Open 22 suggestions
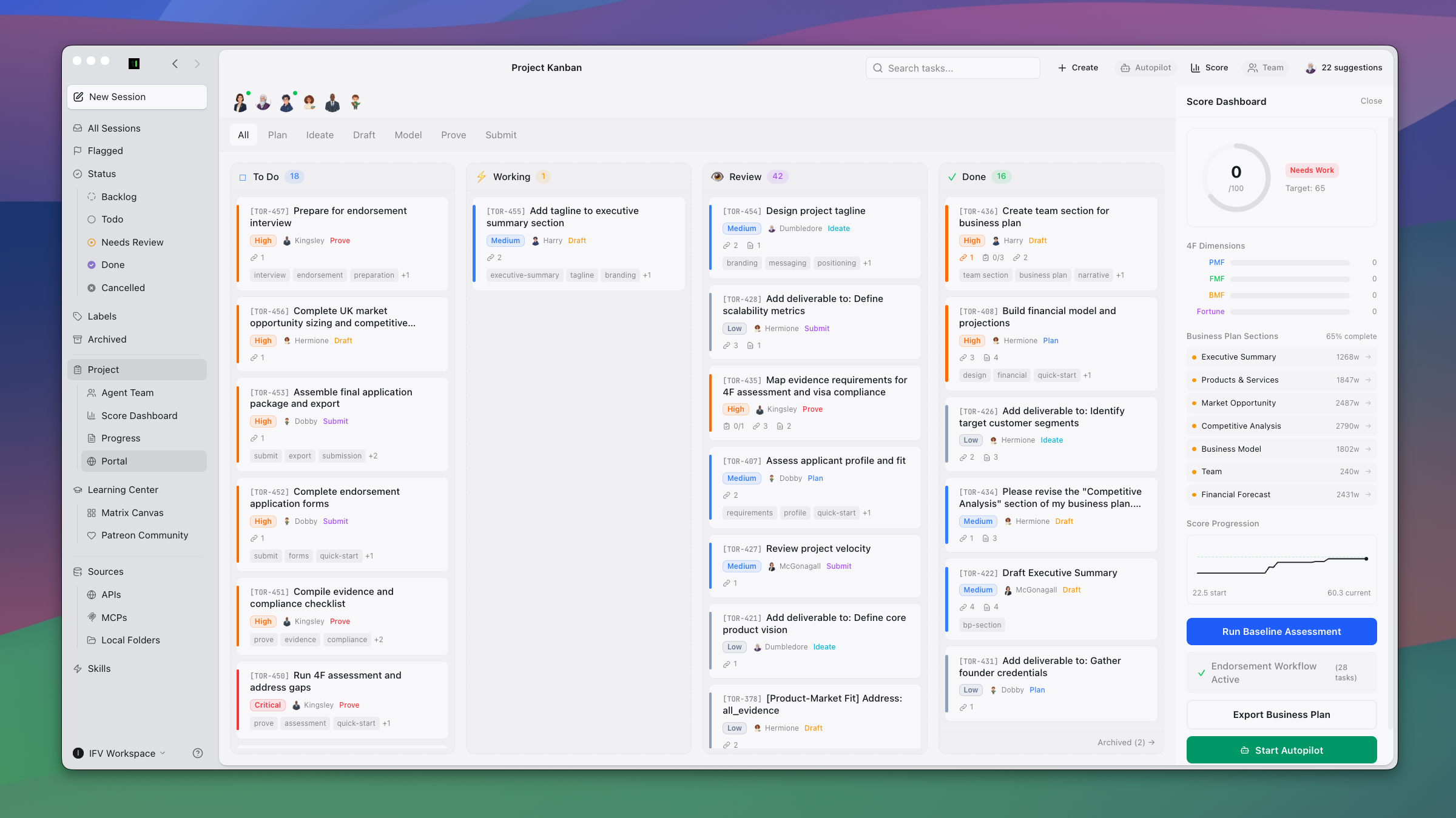The width and height of the screenshot is (1456, 818). click(x=1344, y=68)
